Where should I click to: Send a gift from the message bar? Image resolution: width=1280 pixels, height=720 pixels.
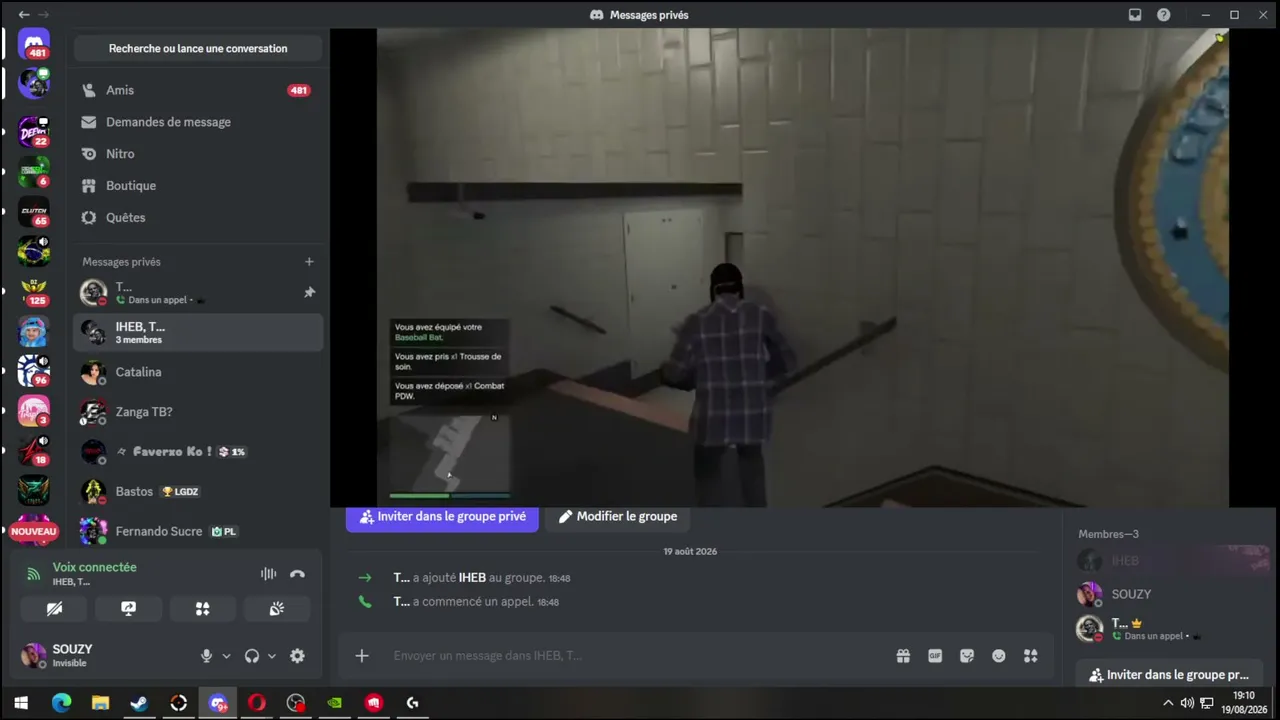coord(903,656)
